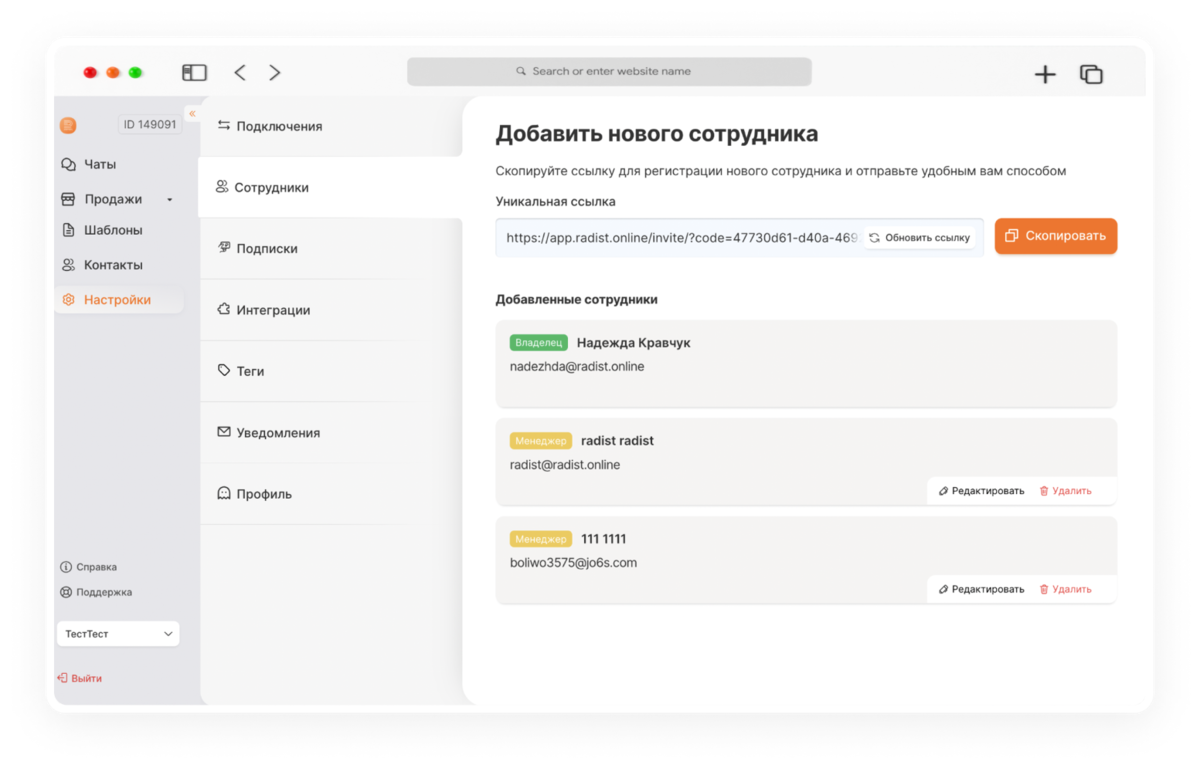This screenshot has width=1200, height=768.
Task: Go back with the browser back arrow
Action: click(x=240, y=72)
